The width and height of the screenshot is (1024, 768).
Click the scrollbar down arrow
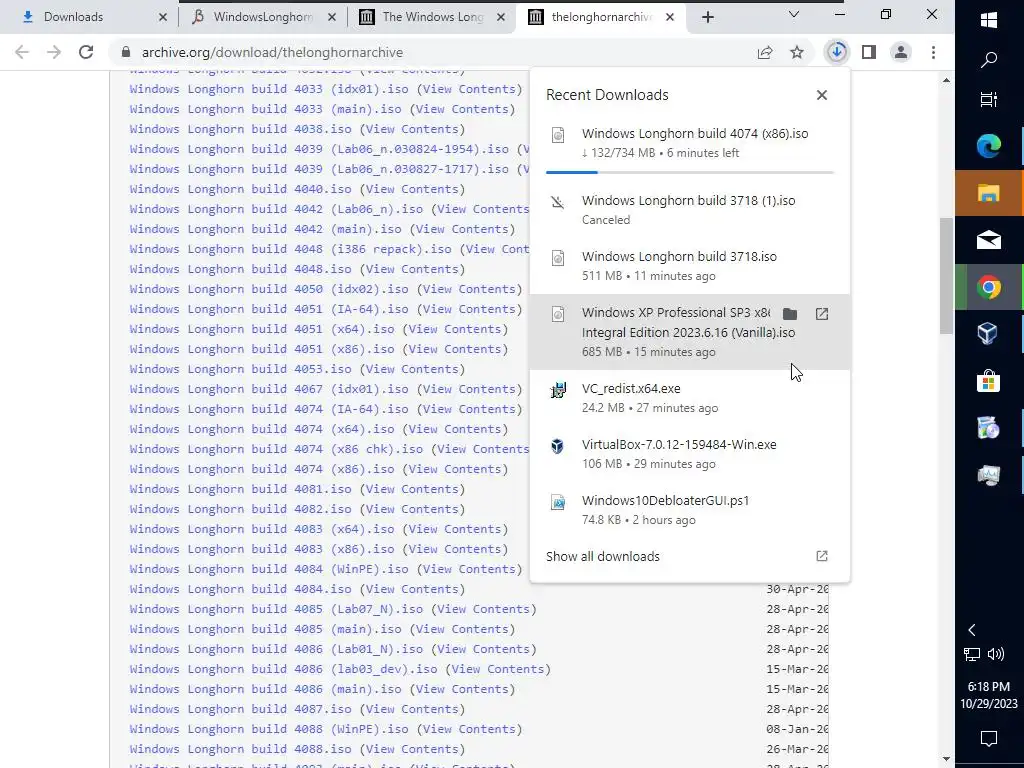(x=946, y=758)
